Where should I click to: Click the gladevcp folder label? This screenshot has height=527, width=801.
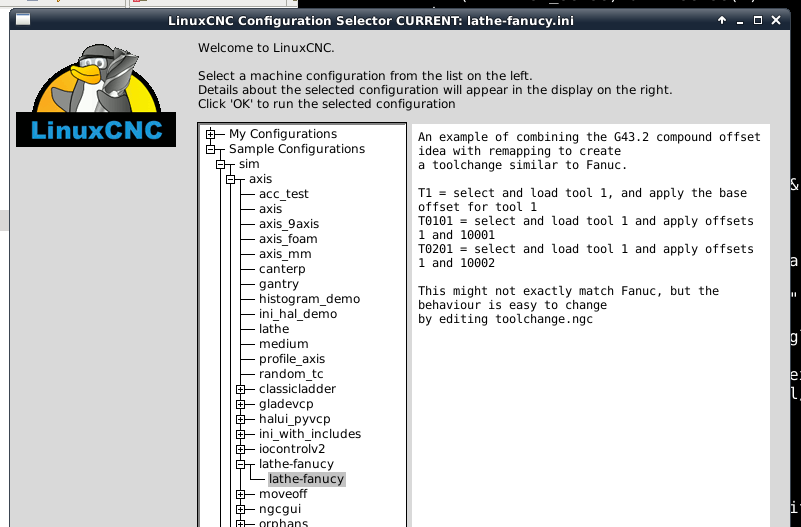click(x=286, y=404)
